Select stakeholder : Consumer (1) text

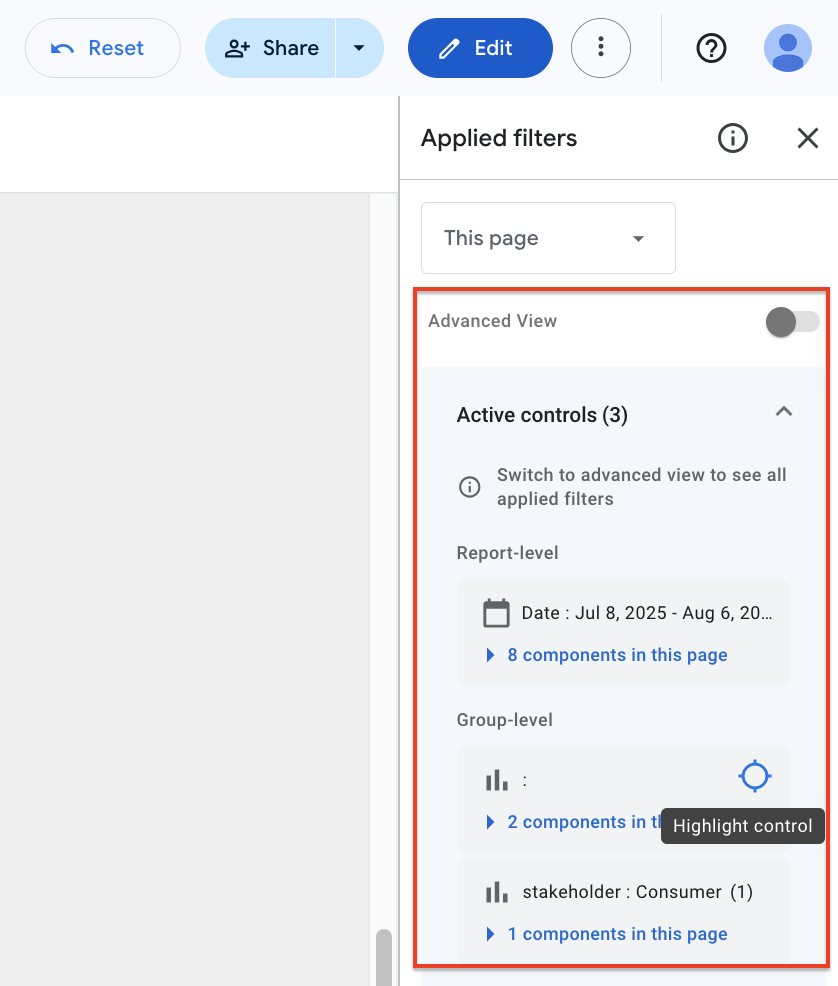click(x=637, y=892)
